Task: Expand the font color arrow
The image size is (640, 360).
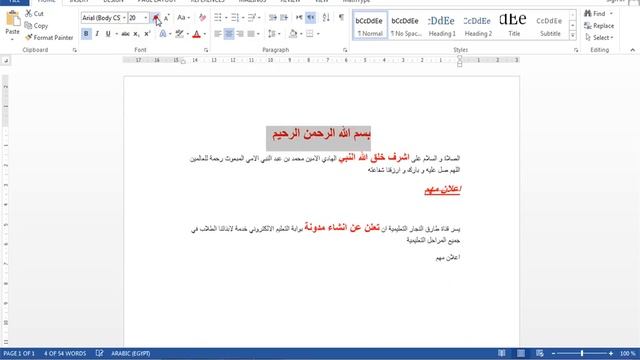Action: (x=205, y=34)
